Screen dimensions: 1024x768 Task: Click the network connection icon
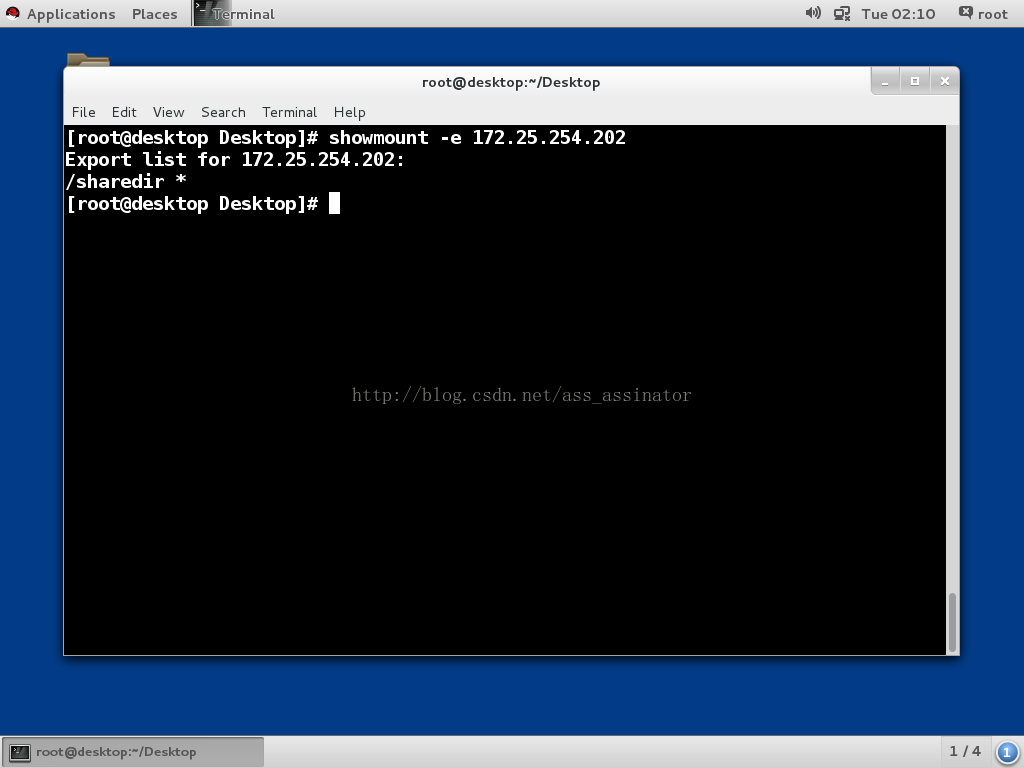842,14
